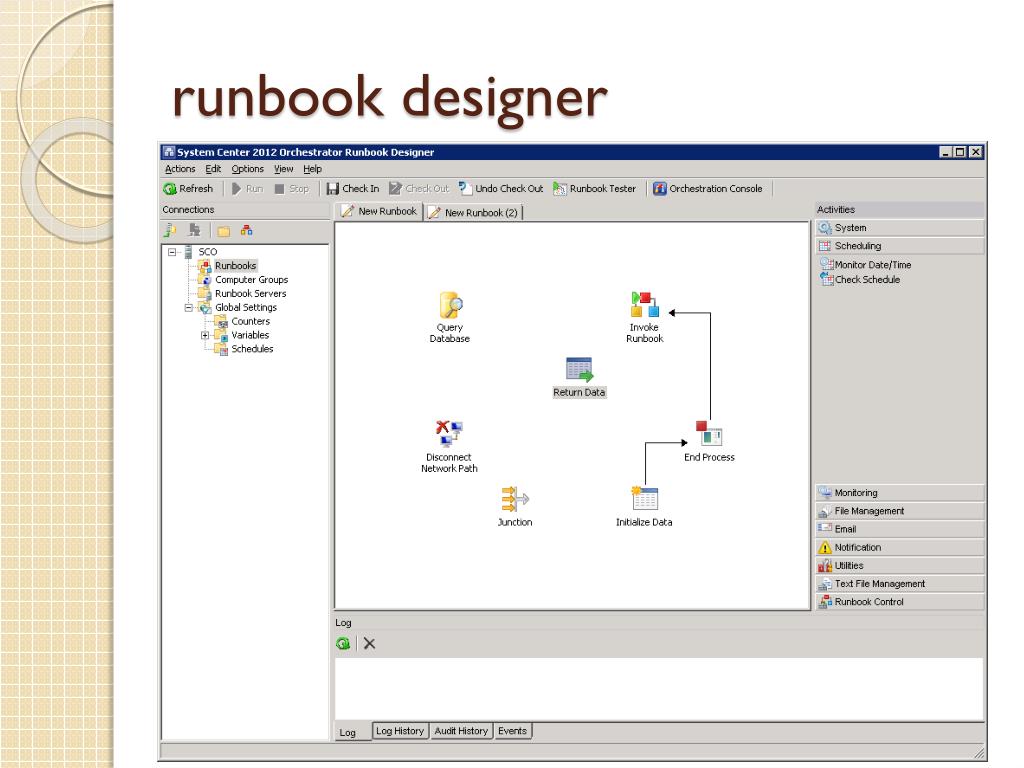The height and width of the screenshot is (768, 1024).
Task: Expand the File Management category
Action: pyautogui.click(x=900, y=511)
